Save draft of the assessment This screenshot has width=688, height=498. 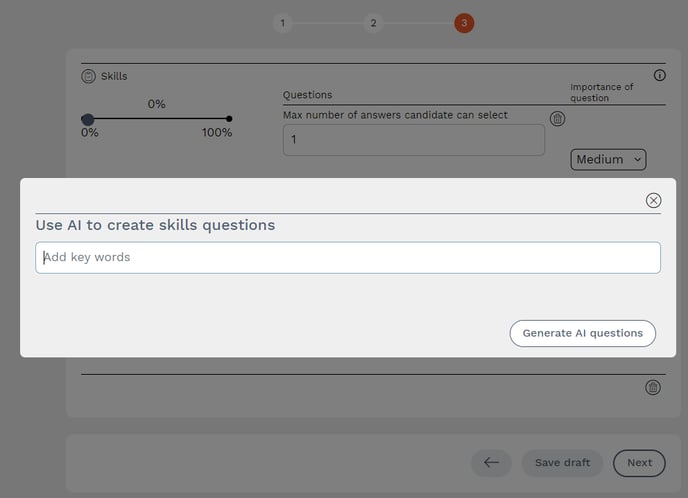coord(562,462)
